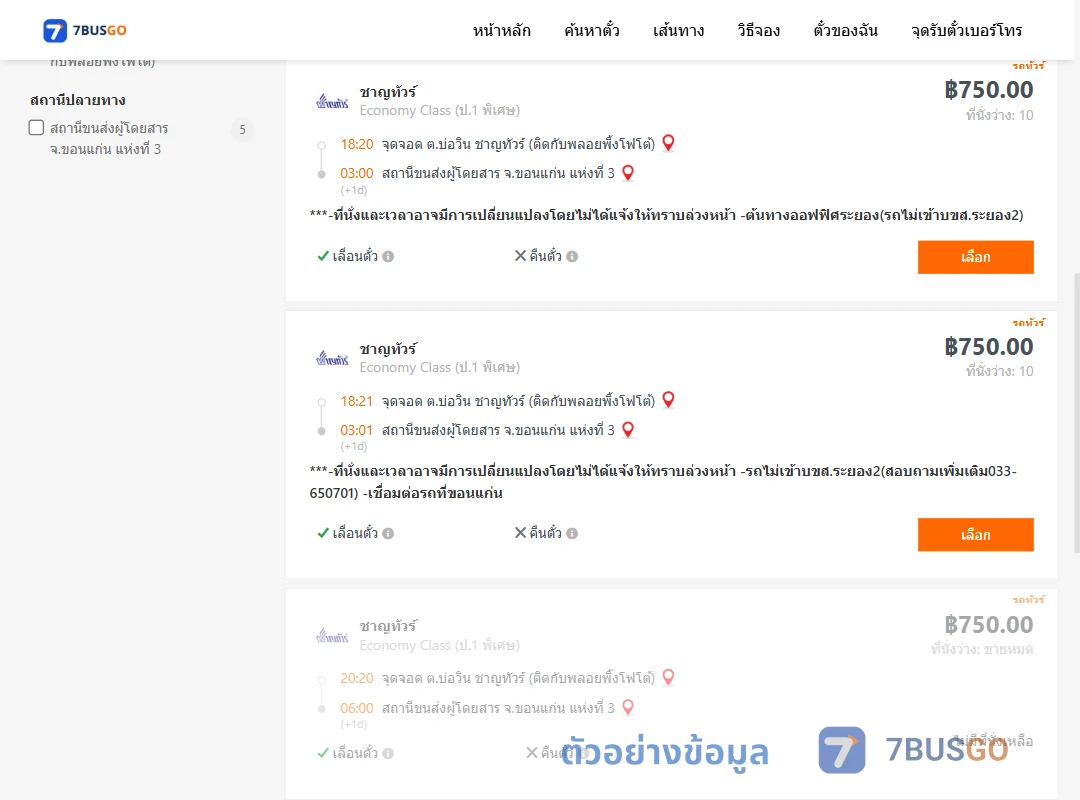
Task: Open the ค้นหาตั๋ว menu item
Action: tap(592, 30)
